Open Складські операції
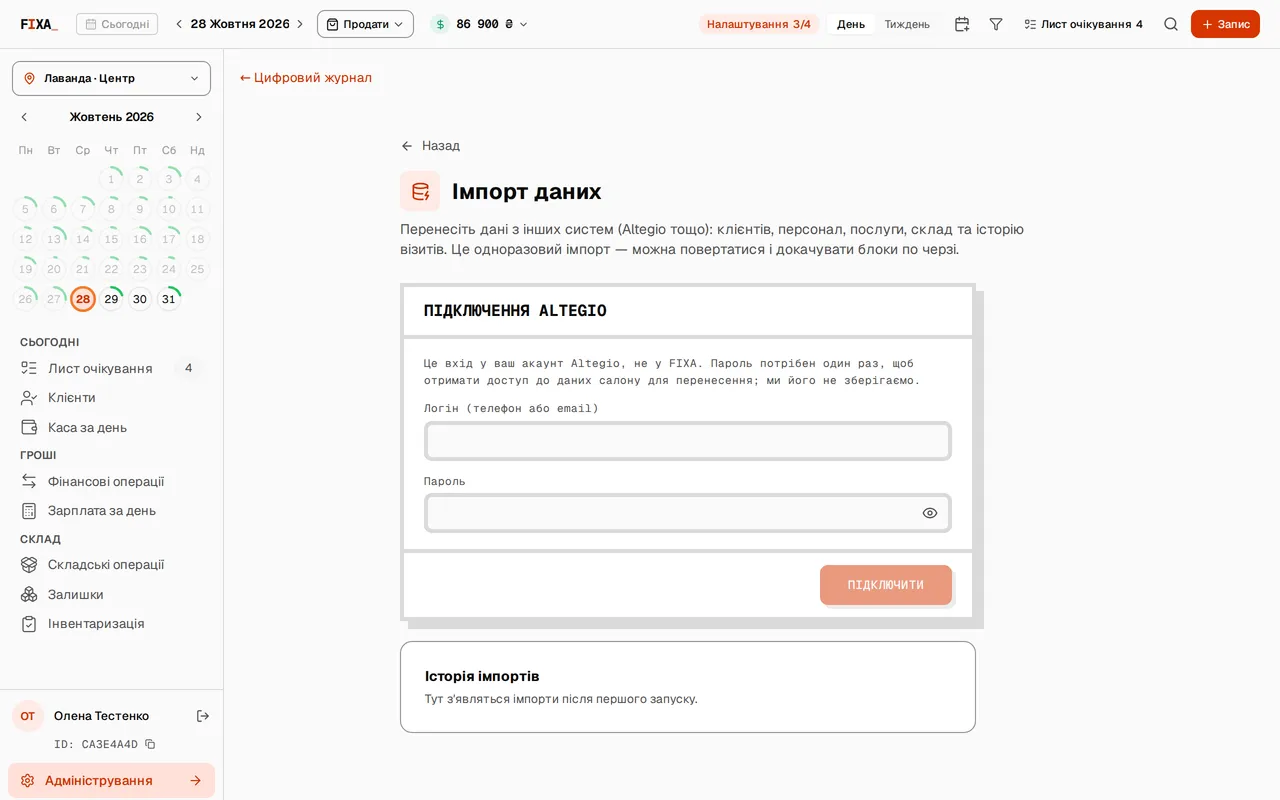This screenshot has width=1280, height=800. pos(111,564)
